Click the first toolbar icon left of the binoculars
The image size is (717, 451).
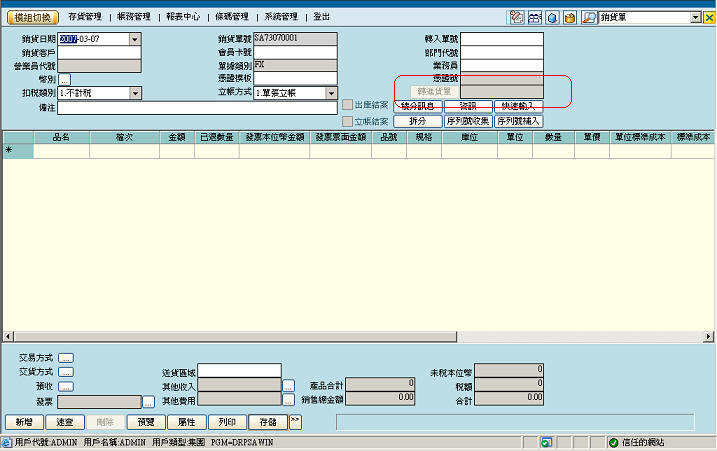pyautogui.click(x=516, y=18)
